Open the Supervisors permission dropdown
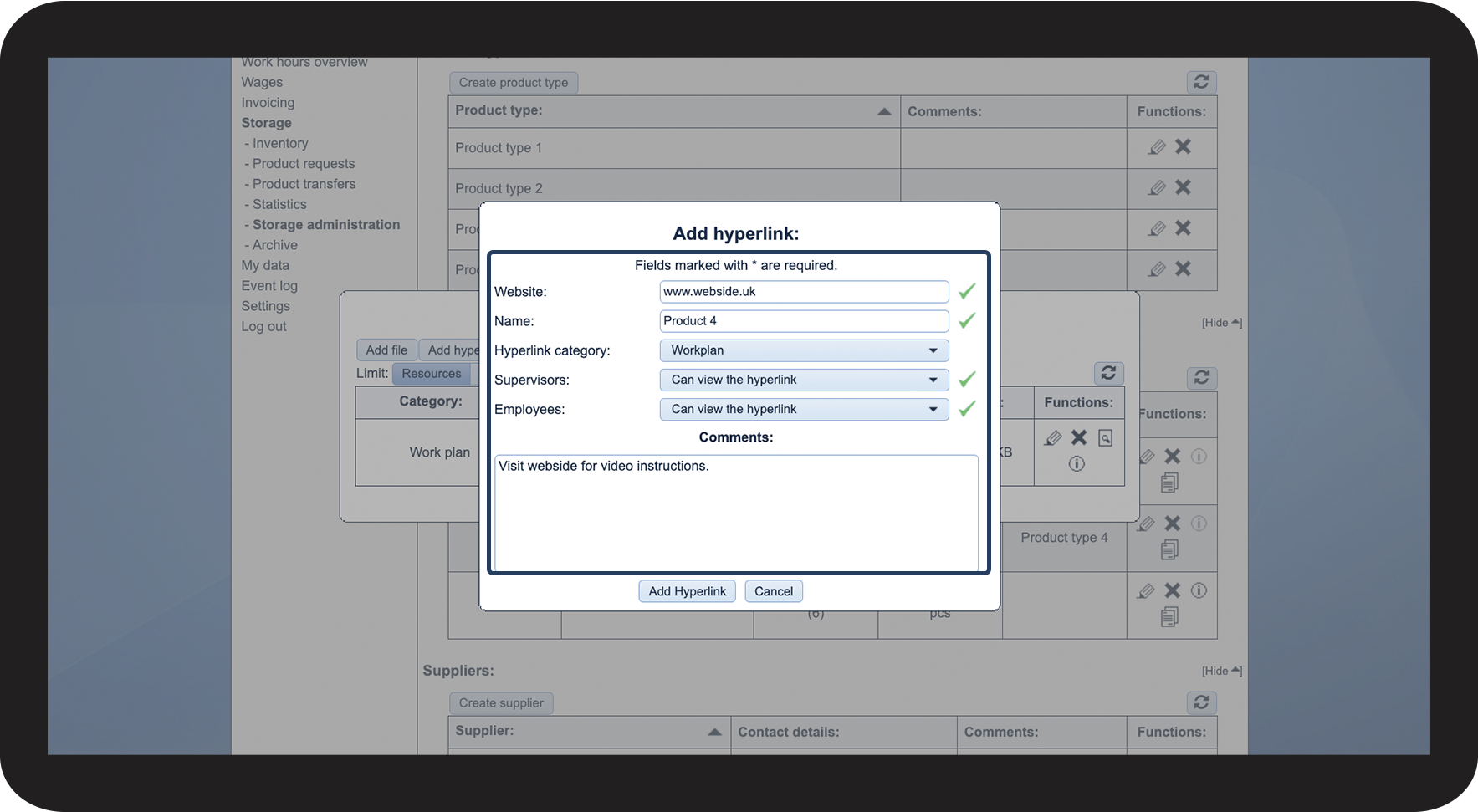Image resolution: width=1478 pixels, height=812 pixels. [804, 380]
